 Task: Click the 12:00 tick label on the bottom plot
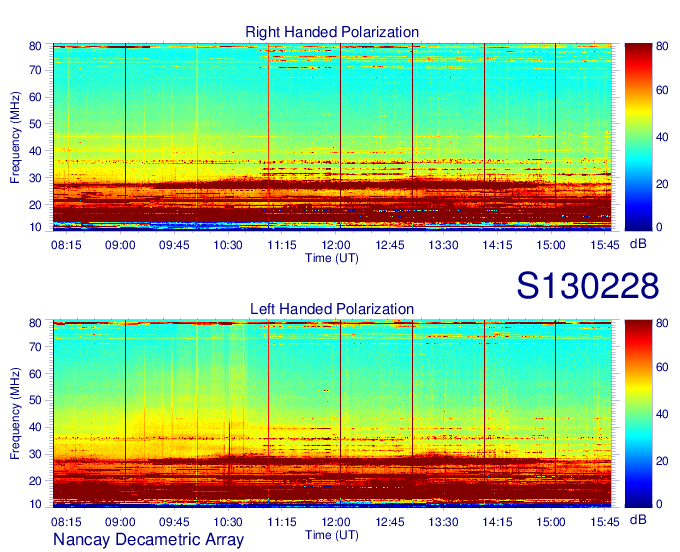pyautogui.click(x=336, y=522)
